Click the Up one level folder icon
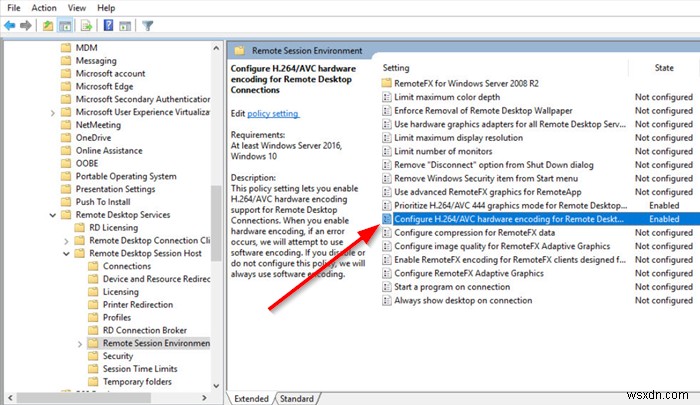The image size is (700, 405). pyautogui.click(x=48, y=26)
